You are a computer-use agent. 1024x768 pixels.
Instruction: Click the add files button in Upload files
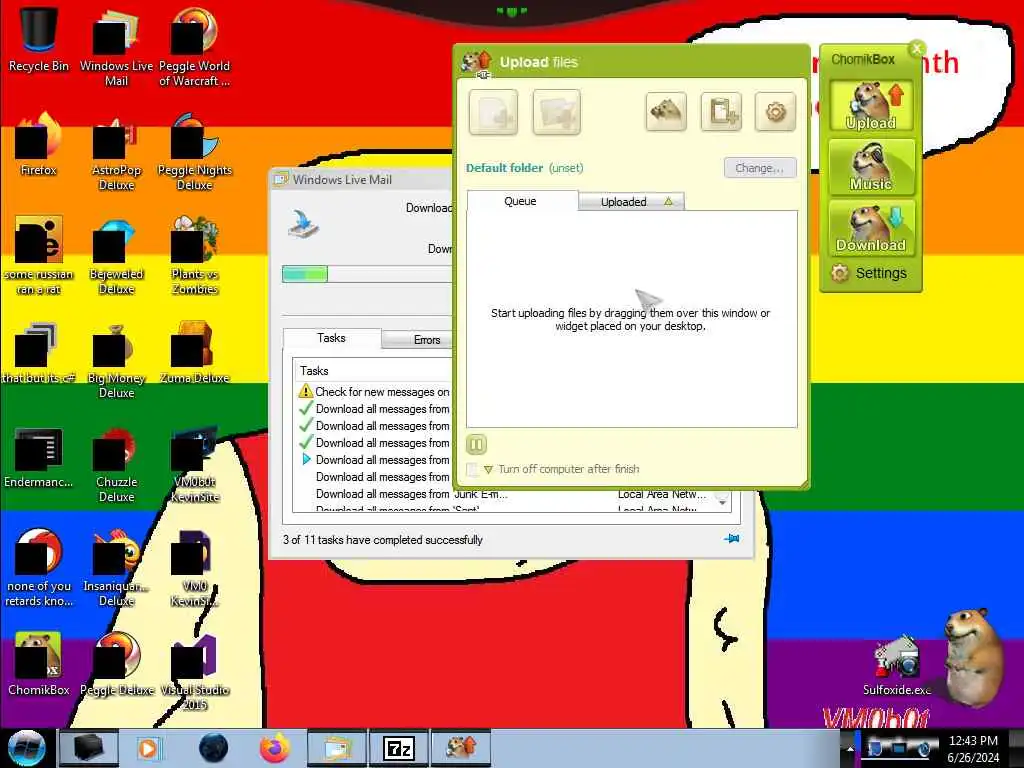coord(493,112)
